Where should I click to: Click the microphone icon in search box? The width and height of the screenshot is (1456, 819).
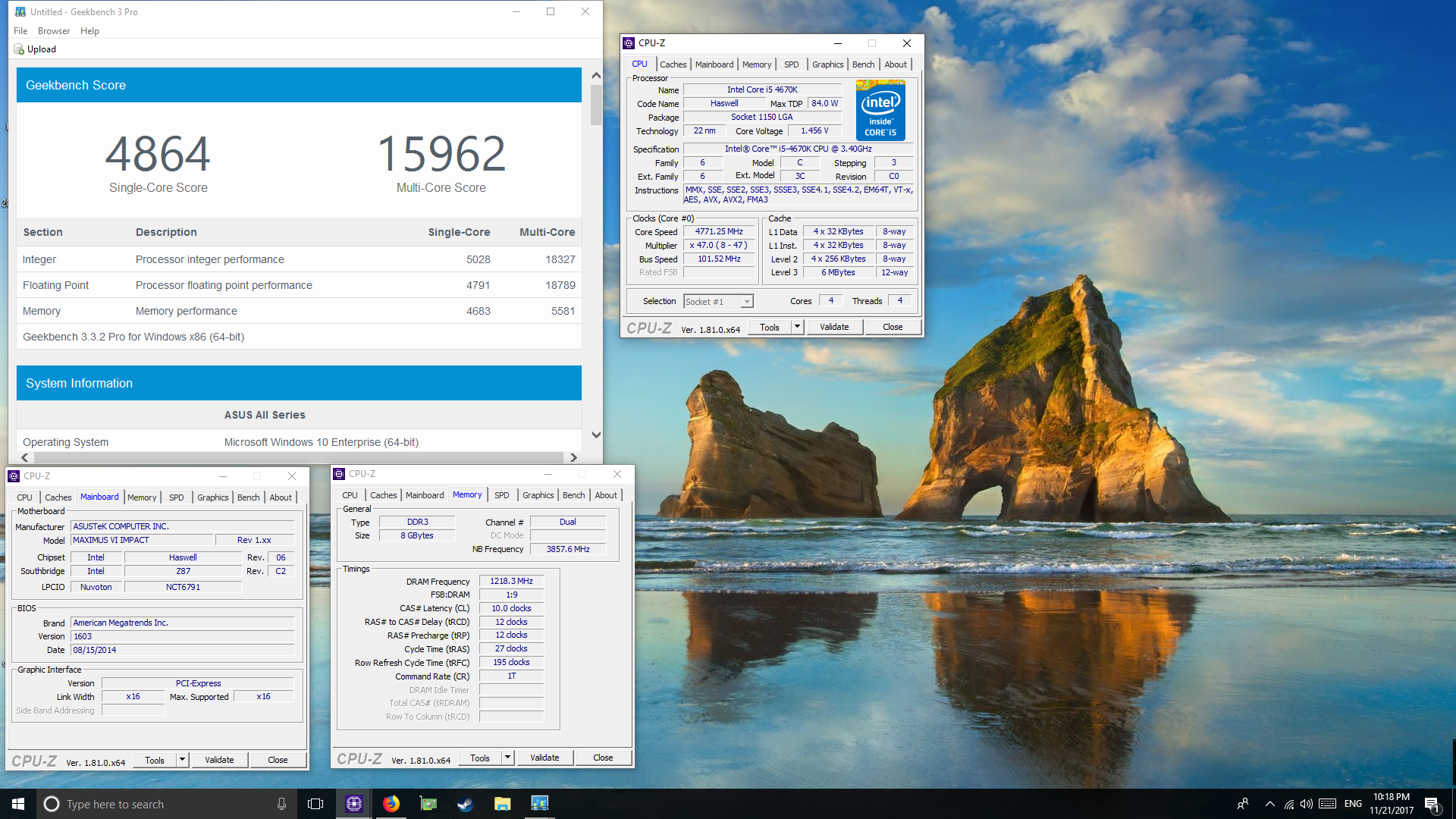pos(281,804)
